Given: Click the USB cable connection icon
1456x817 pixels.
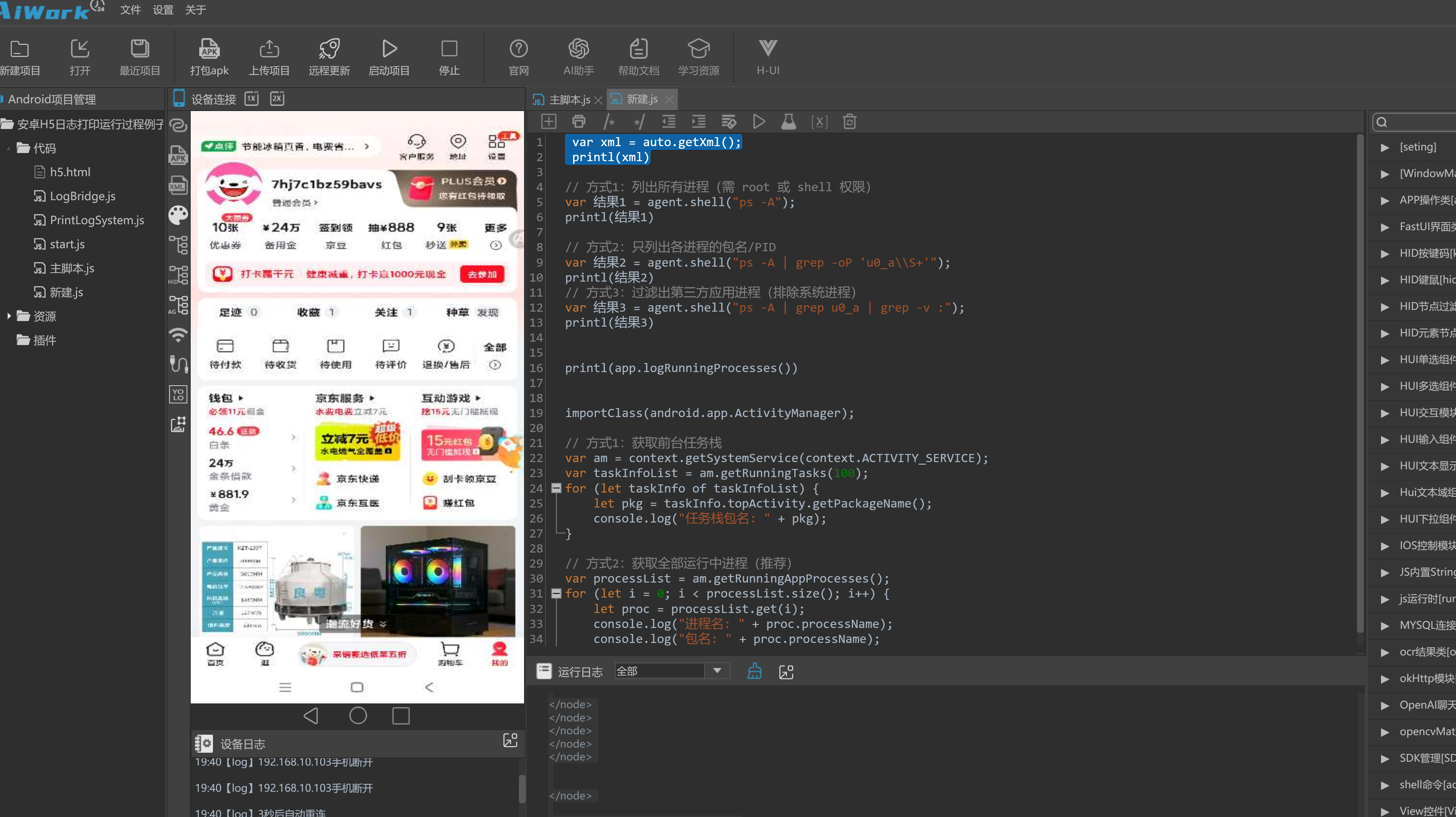Looking at the screenshot, I should pos(178,364).
